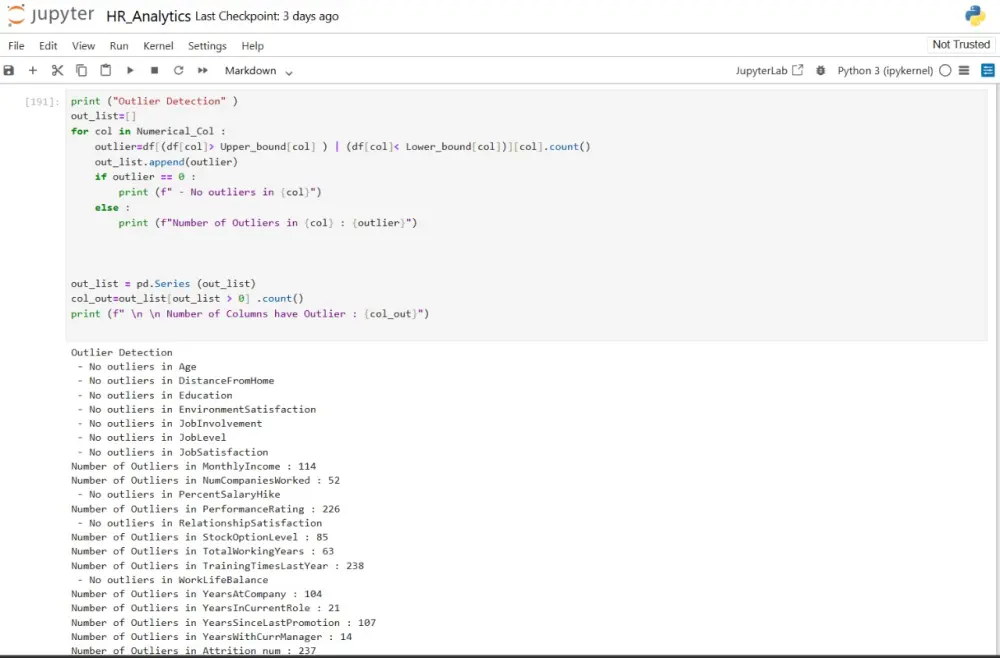The image size is (1000, 658).
Task: Click the kernel busy status circle
Action: click(x=945, y=70)
